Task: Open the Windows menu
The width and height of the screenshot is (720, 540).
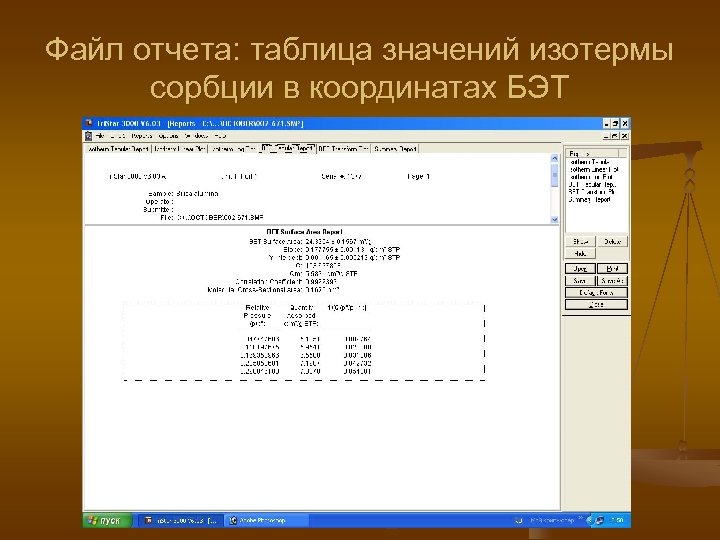Action: click(196, 136)
